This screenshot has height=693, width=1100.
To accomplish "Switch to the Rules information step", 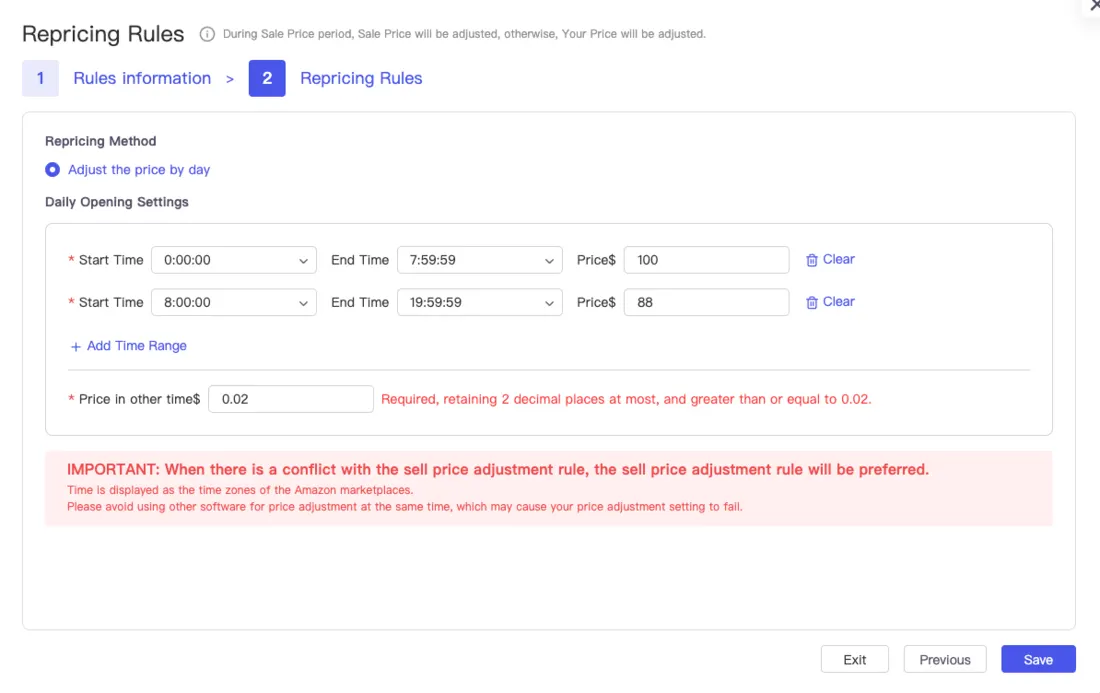I will (x=142, y=78).
